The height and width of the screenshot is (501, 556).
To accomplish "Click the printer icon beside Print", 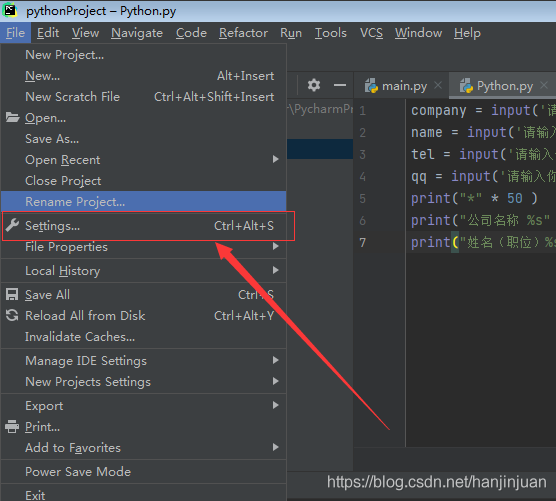I will coord(12,426).
